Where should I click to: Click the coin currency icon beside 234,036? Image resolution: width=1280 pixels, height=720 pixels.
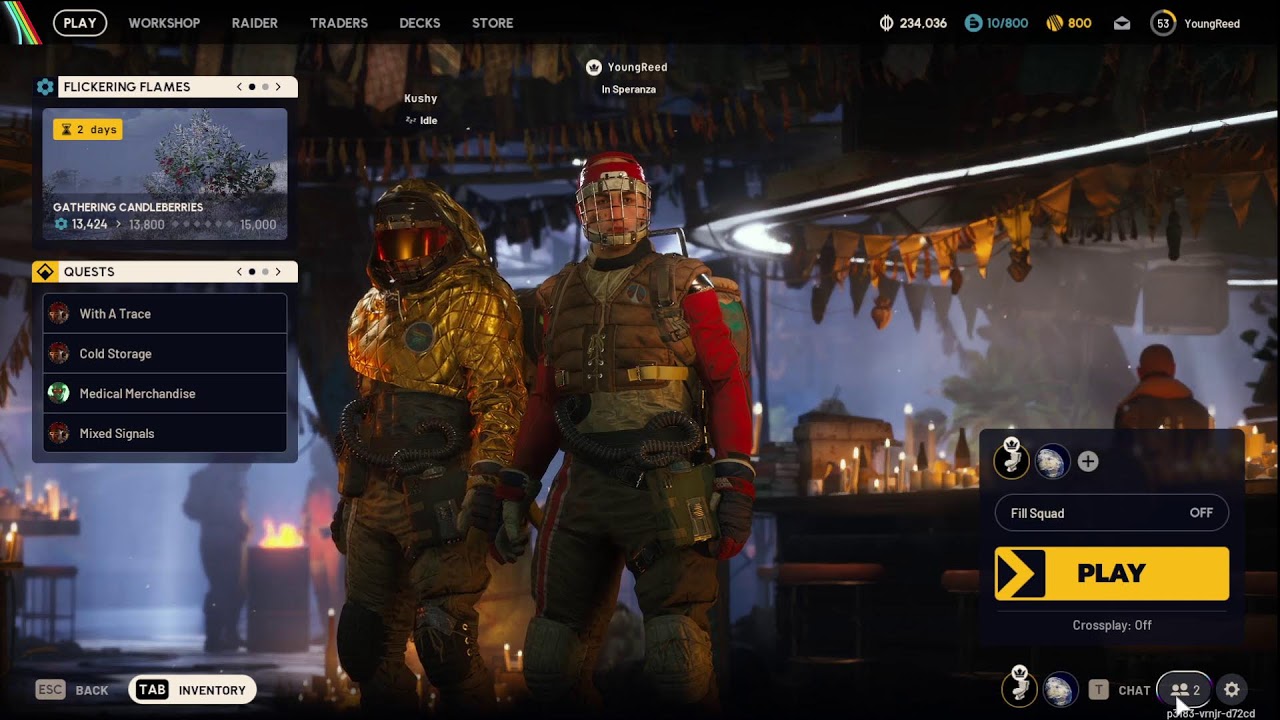point(886,23)
